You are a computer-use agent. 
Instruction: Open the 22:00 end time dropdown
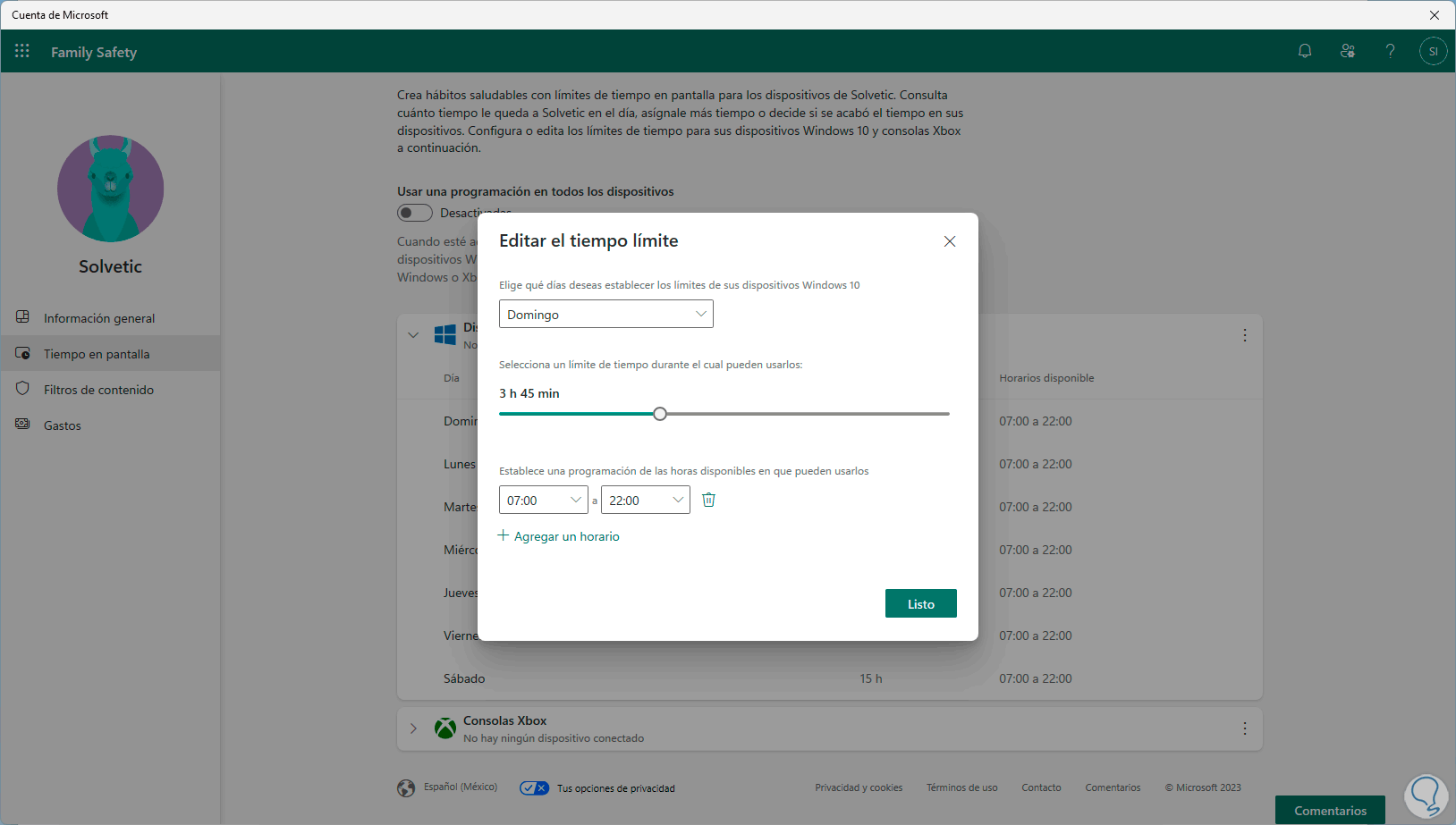(x=646, y=500)
